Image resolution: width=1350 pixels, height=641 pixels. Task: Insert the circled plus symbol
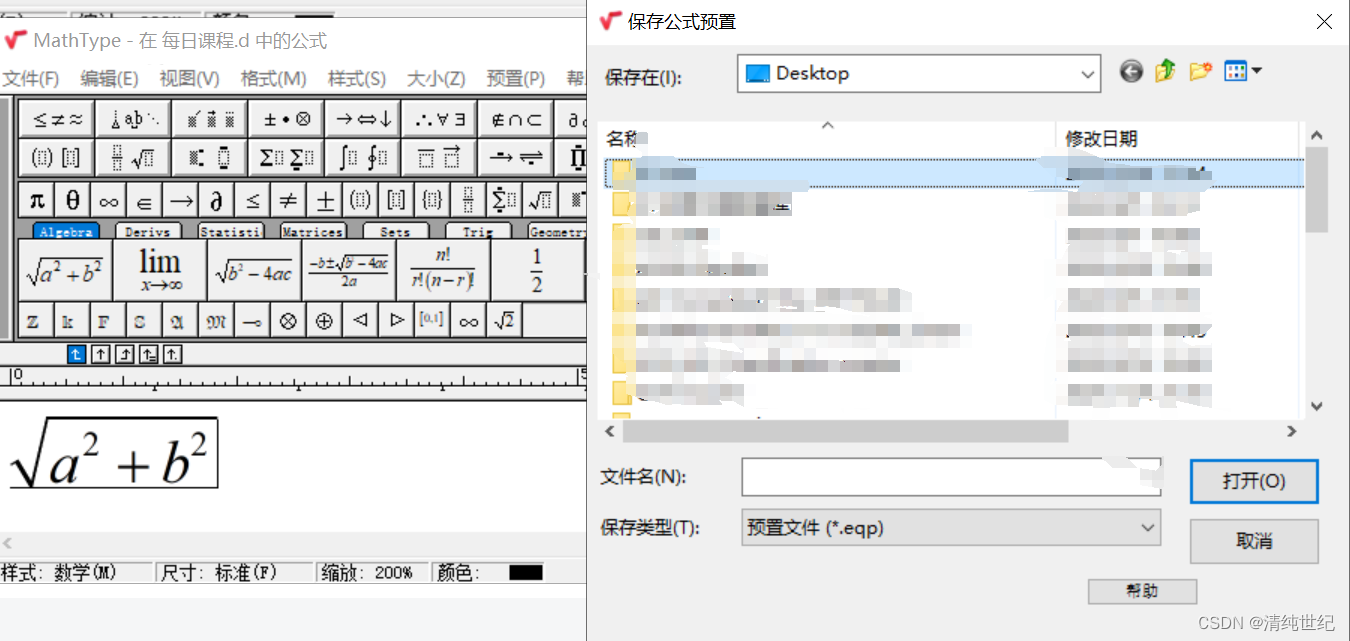point(324,321)
